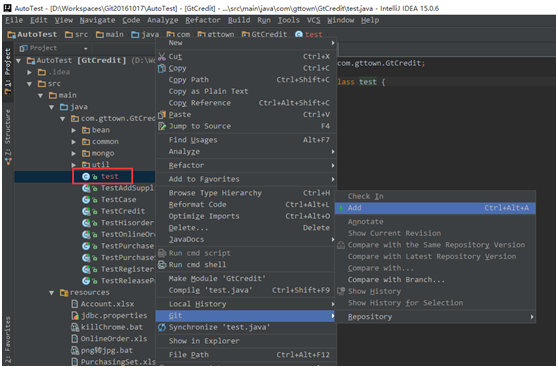Select Optimize Imports entry
Screen dimensions: 558x368
(x=246, y=216)
